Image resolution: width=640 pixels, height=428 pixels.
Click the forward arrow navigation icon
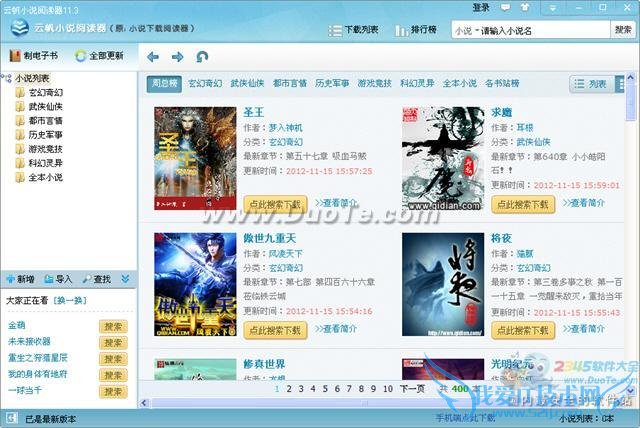(x=178, y=57)
